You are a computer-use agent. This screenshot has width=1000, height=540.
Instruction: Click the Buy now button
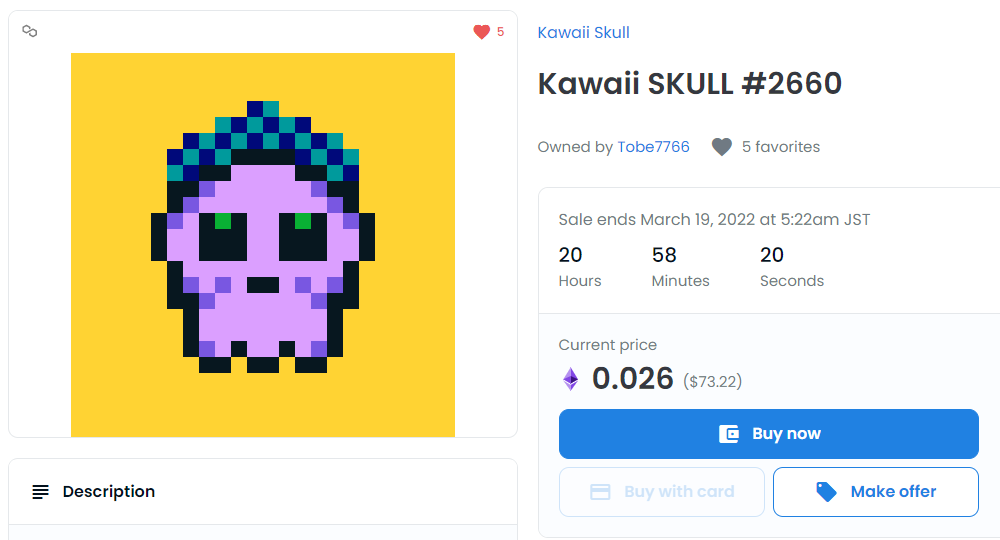(768, 434)
